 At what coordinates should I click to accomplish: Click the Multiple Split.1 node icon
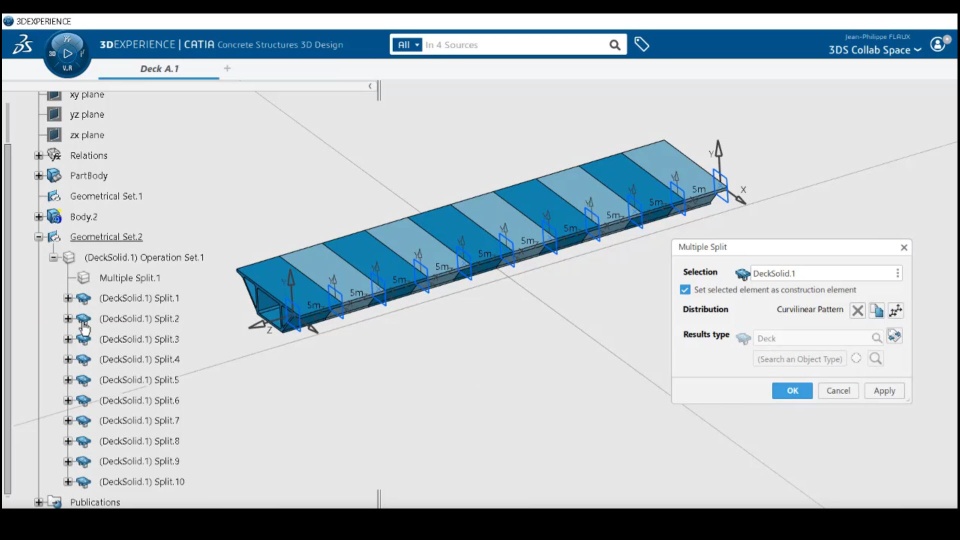tap(83, 278)
